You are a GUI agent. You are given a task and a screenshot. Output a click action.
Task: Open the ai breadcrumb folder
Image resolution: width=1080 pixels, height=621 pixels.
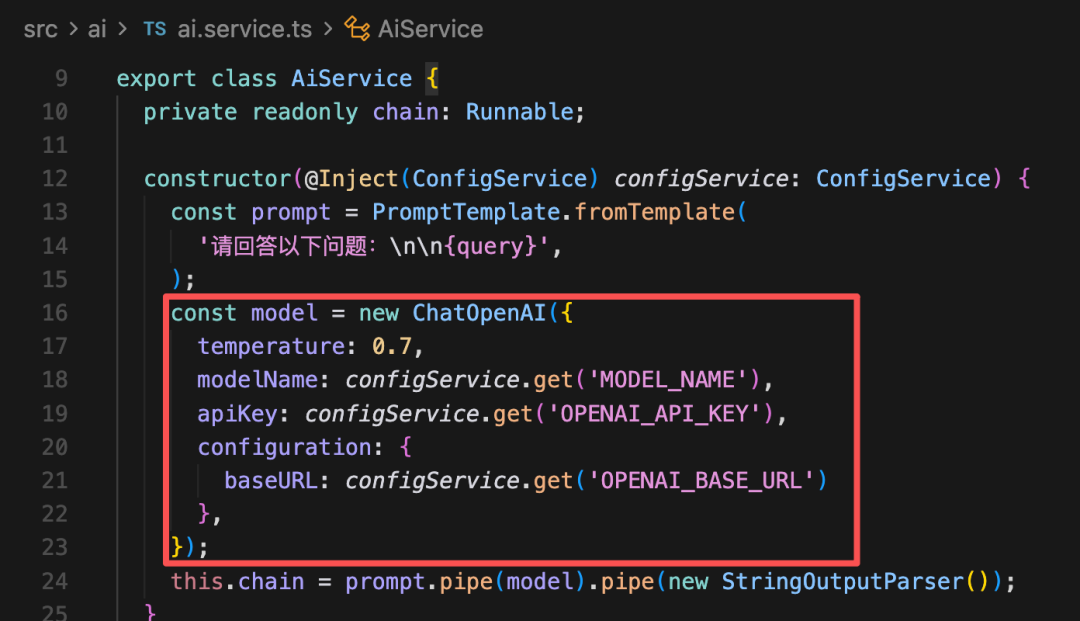coord(97,29)
